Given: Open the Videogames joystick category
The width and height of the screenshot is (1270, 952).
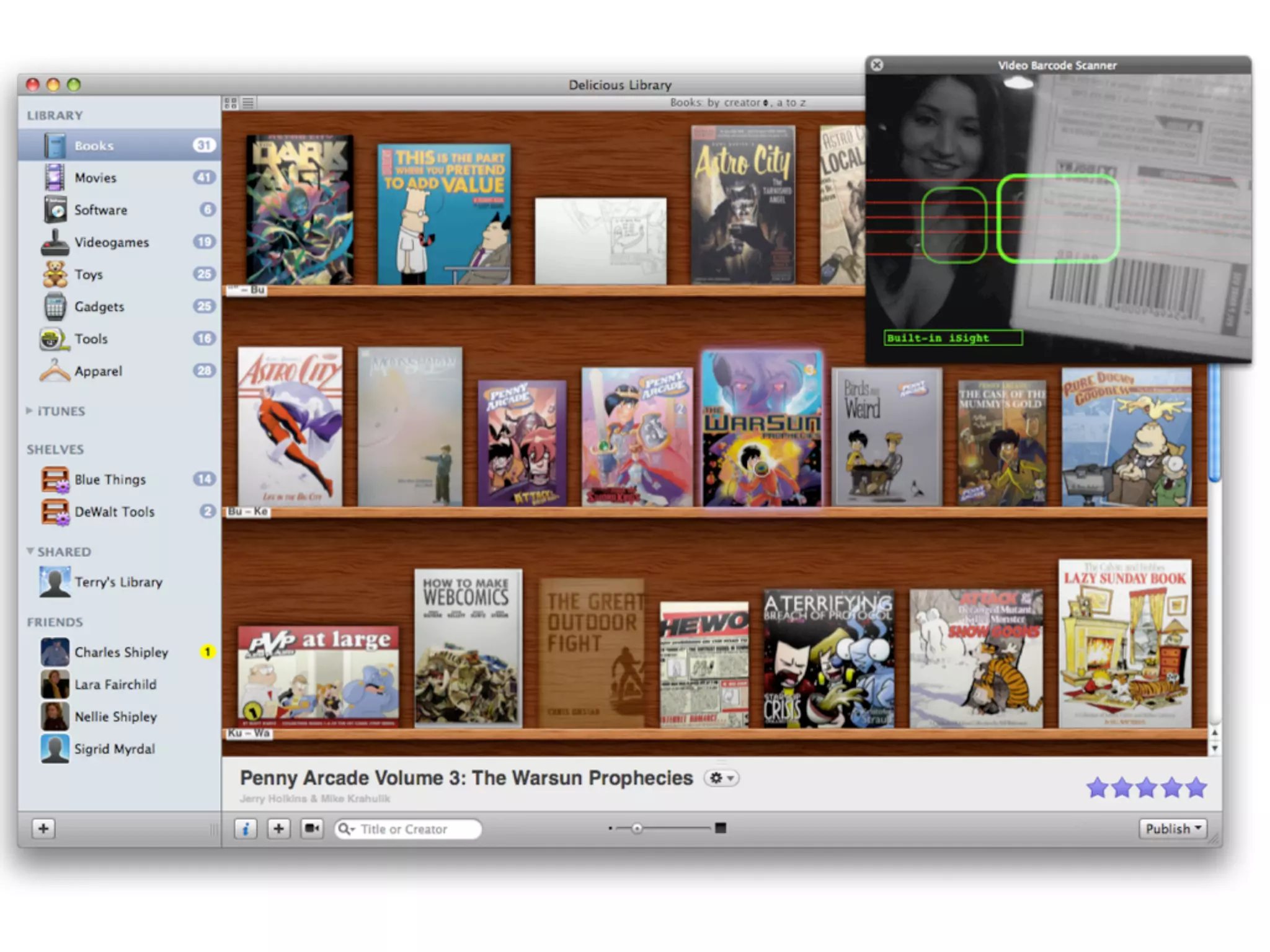Looking at the screenshot, I should pyautogui.click(x=55, y=242).
